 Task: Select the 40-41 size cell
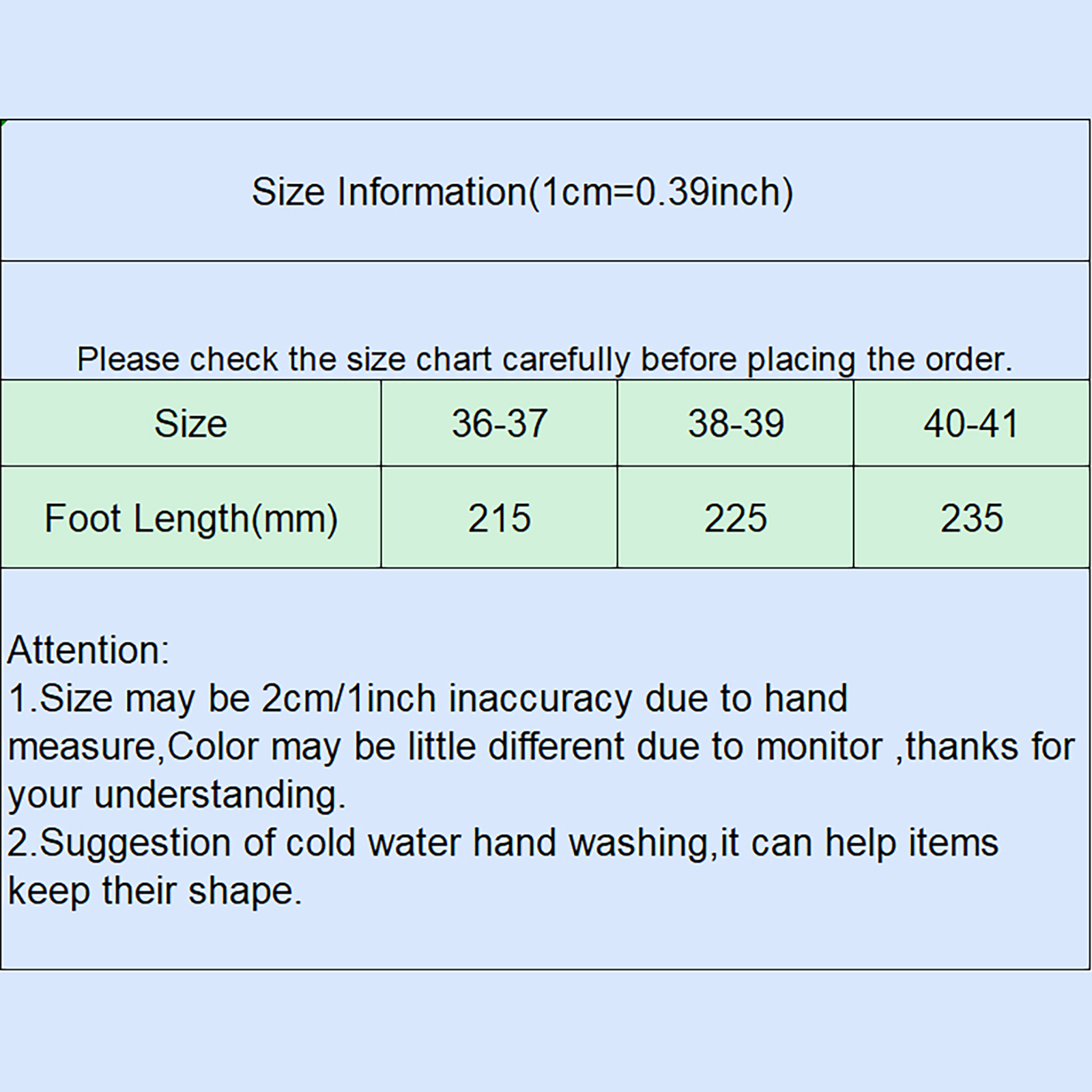pos(971,423)
